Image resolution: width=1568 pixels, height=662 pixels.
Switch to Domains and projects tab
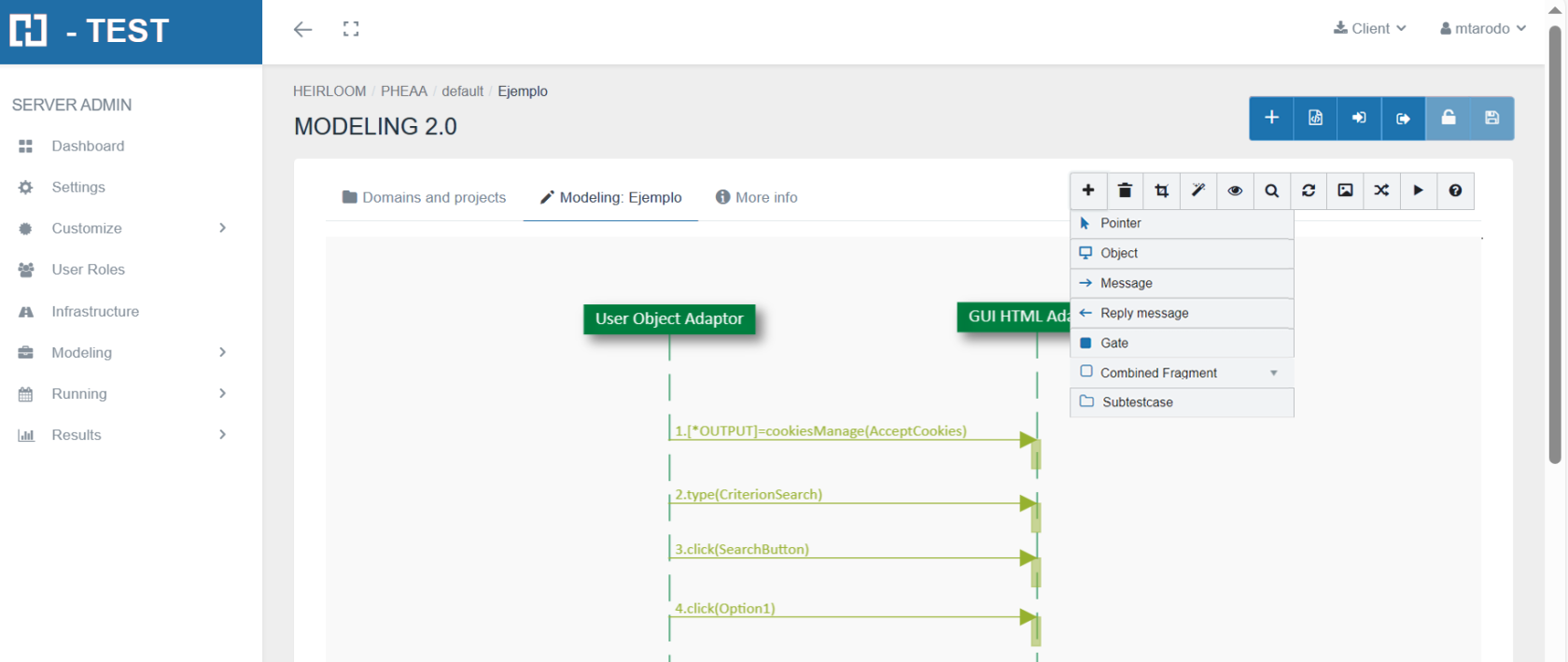click(424, 197)
